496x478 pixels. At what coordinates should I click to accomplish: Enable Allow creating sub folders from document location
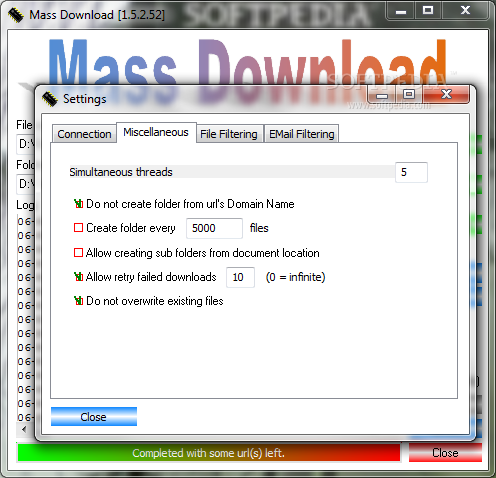click(78, 252)
